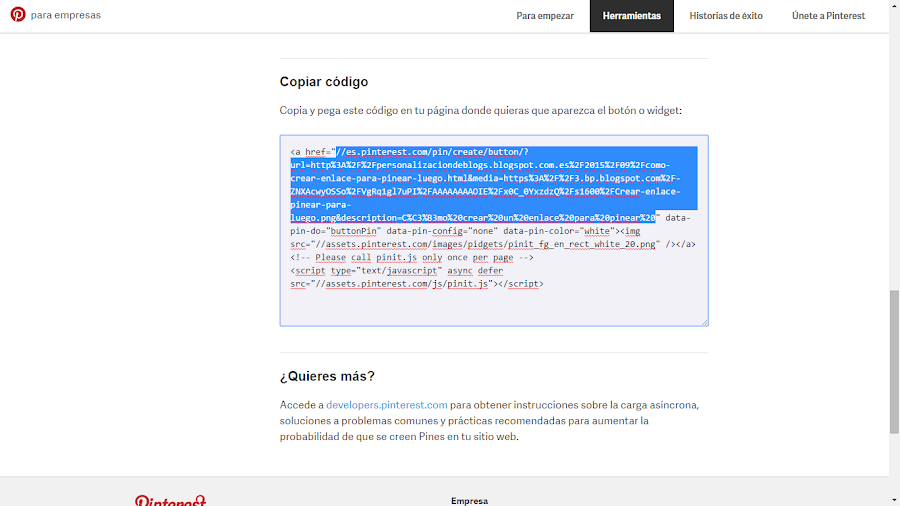Screen dimensions: 900x506
Task: Click inside the code textarea
Action: click(x=494, y=231)
